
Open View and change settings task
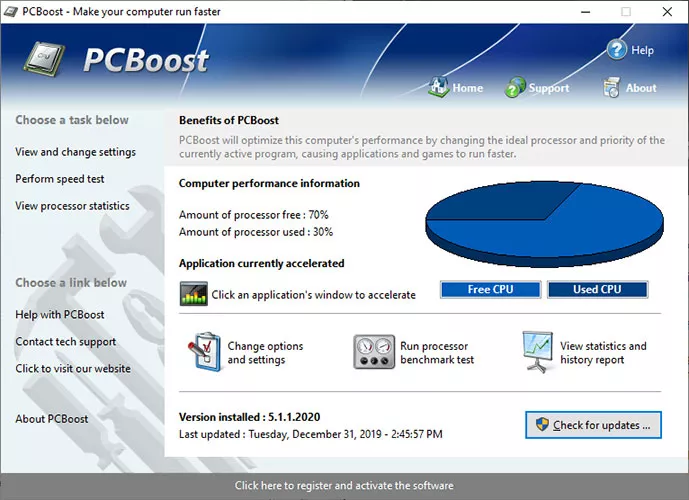pos(76,152)
